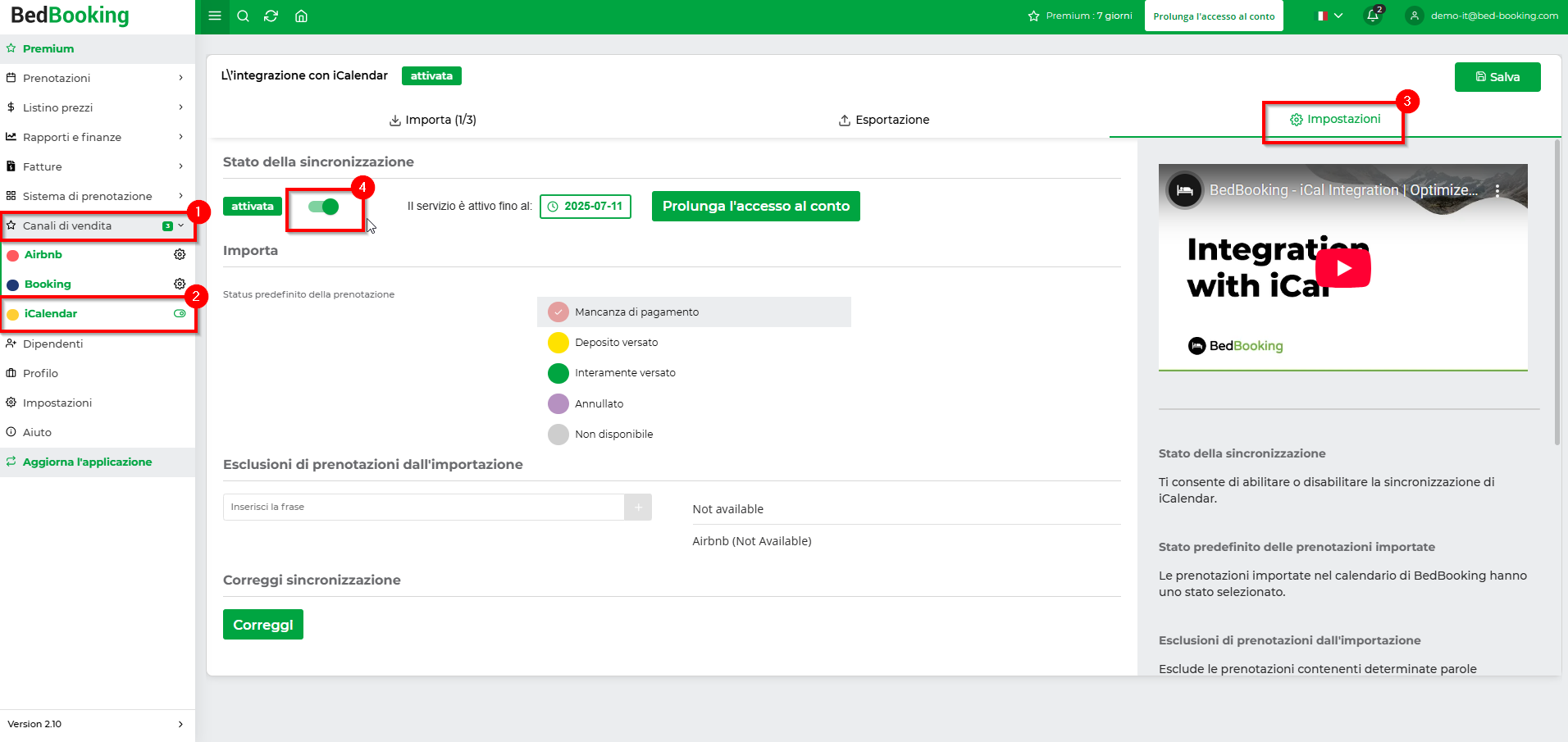Viewport: 1568px width, 742px height.
Task: Switch to Importa (1/3) tab
Action: click(x=432, y=120)
